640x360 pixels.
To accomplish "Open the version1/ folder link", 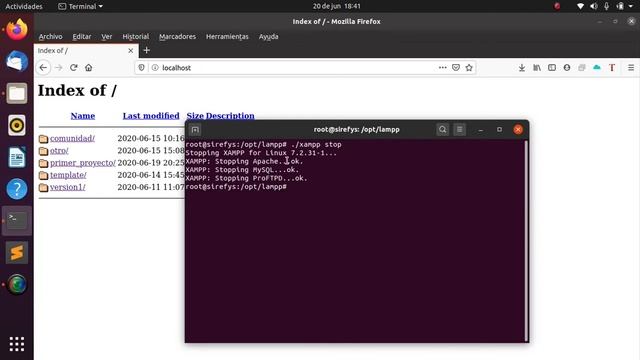I will 68,187.
